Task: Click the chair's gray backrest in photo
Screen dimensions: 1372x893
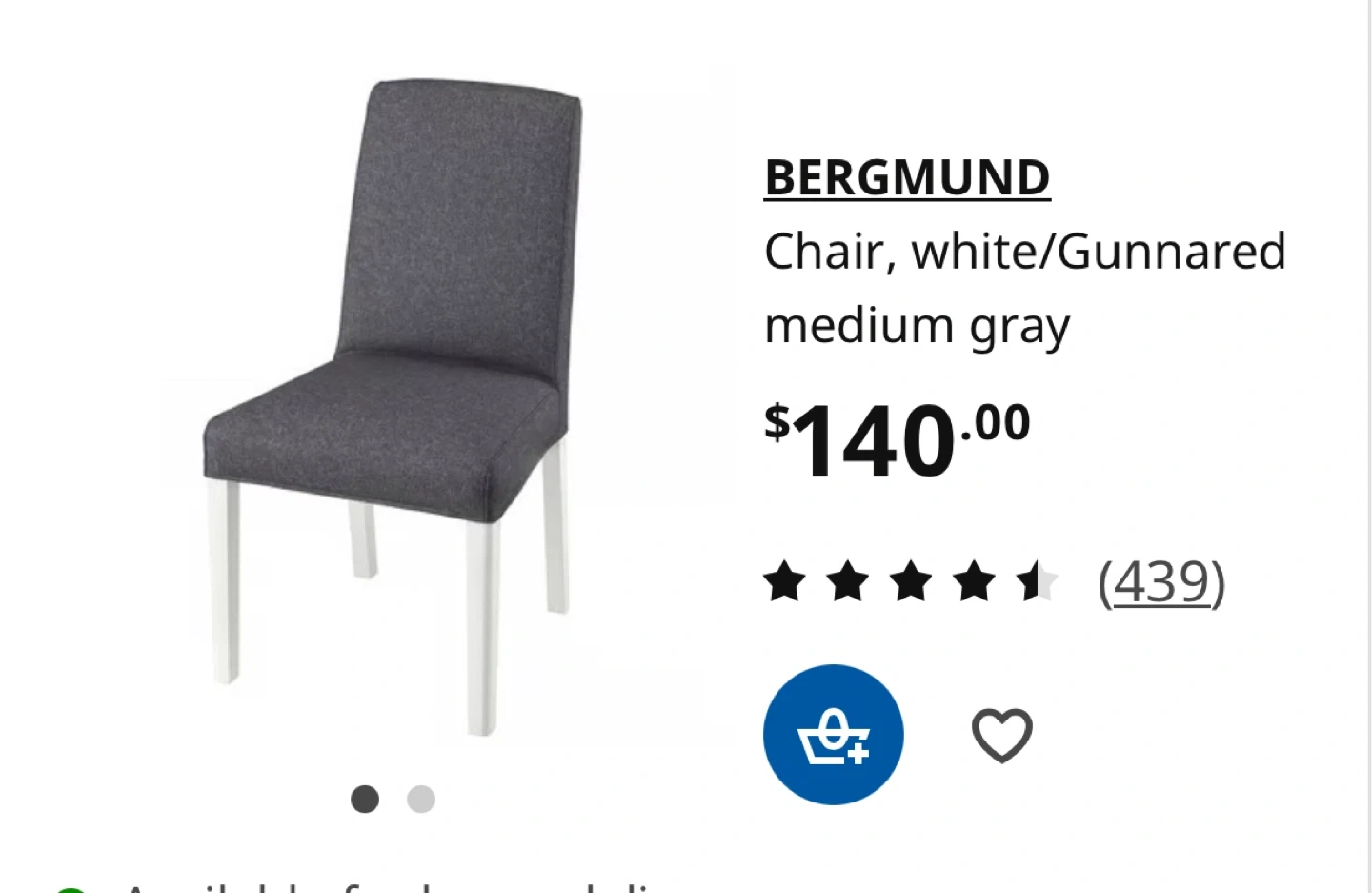Action: tap(462, 229)
